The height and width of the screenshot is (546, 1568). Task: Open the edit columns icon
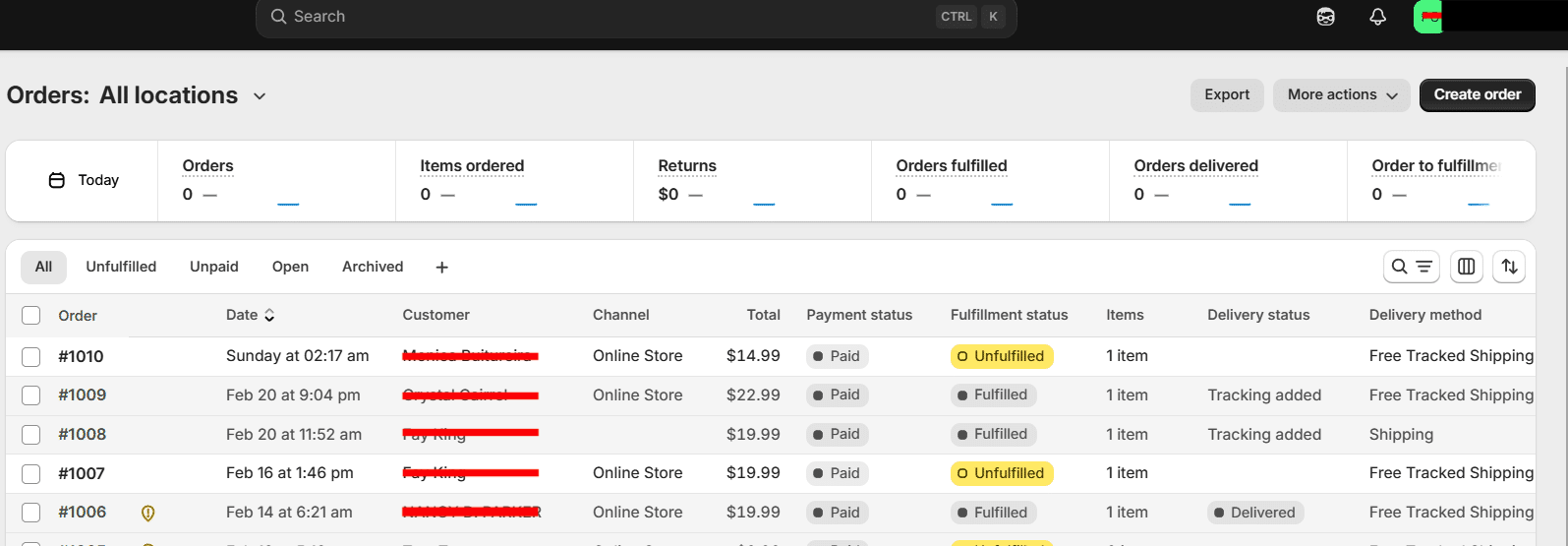point(1466,267)
